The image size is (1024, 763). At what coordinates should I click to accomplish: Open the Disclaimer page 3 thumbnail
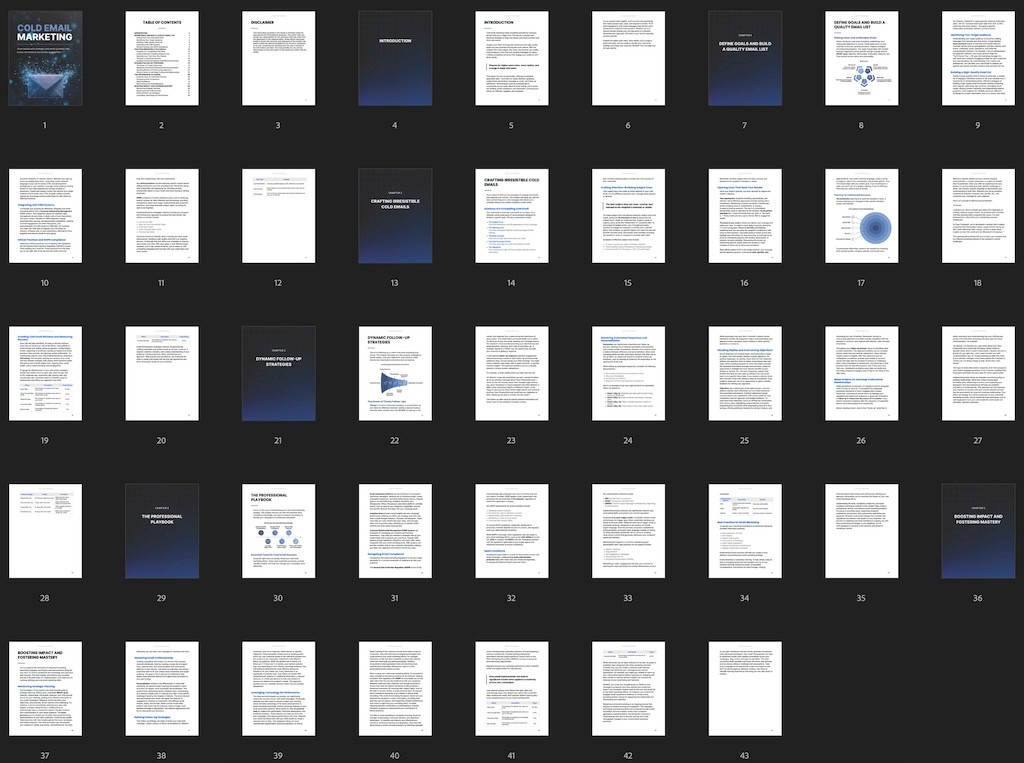click(279, 58)
